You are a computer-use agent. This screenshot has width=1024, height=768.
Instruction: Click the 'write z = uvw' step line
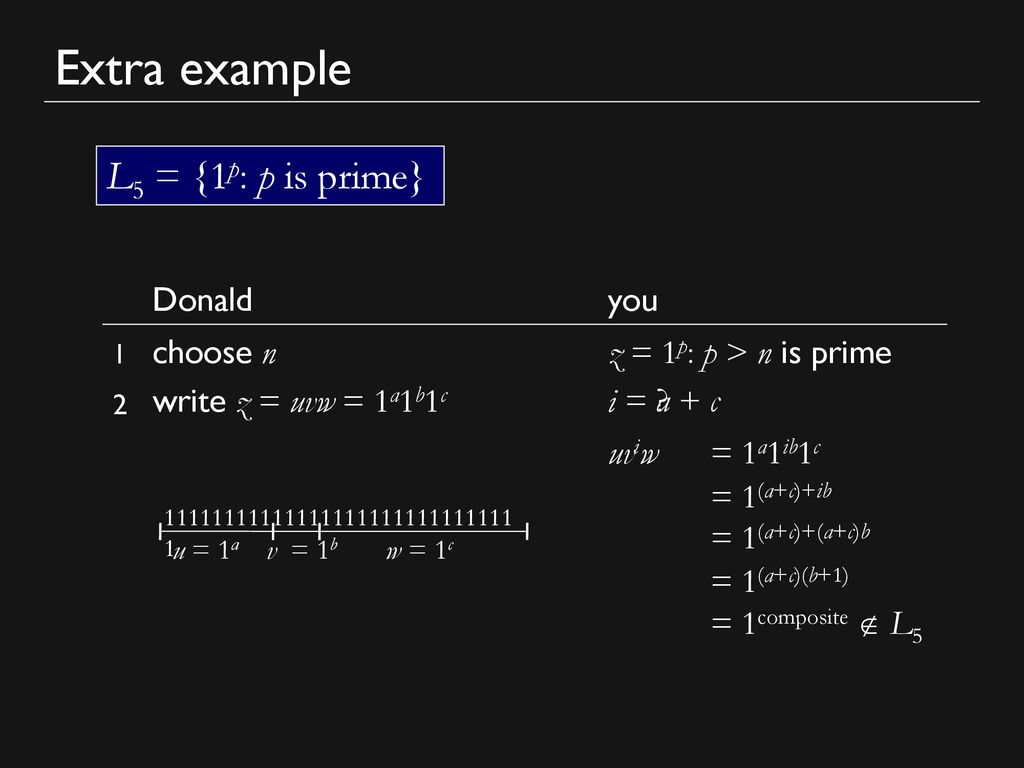click(x=300, y=402)
